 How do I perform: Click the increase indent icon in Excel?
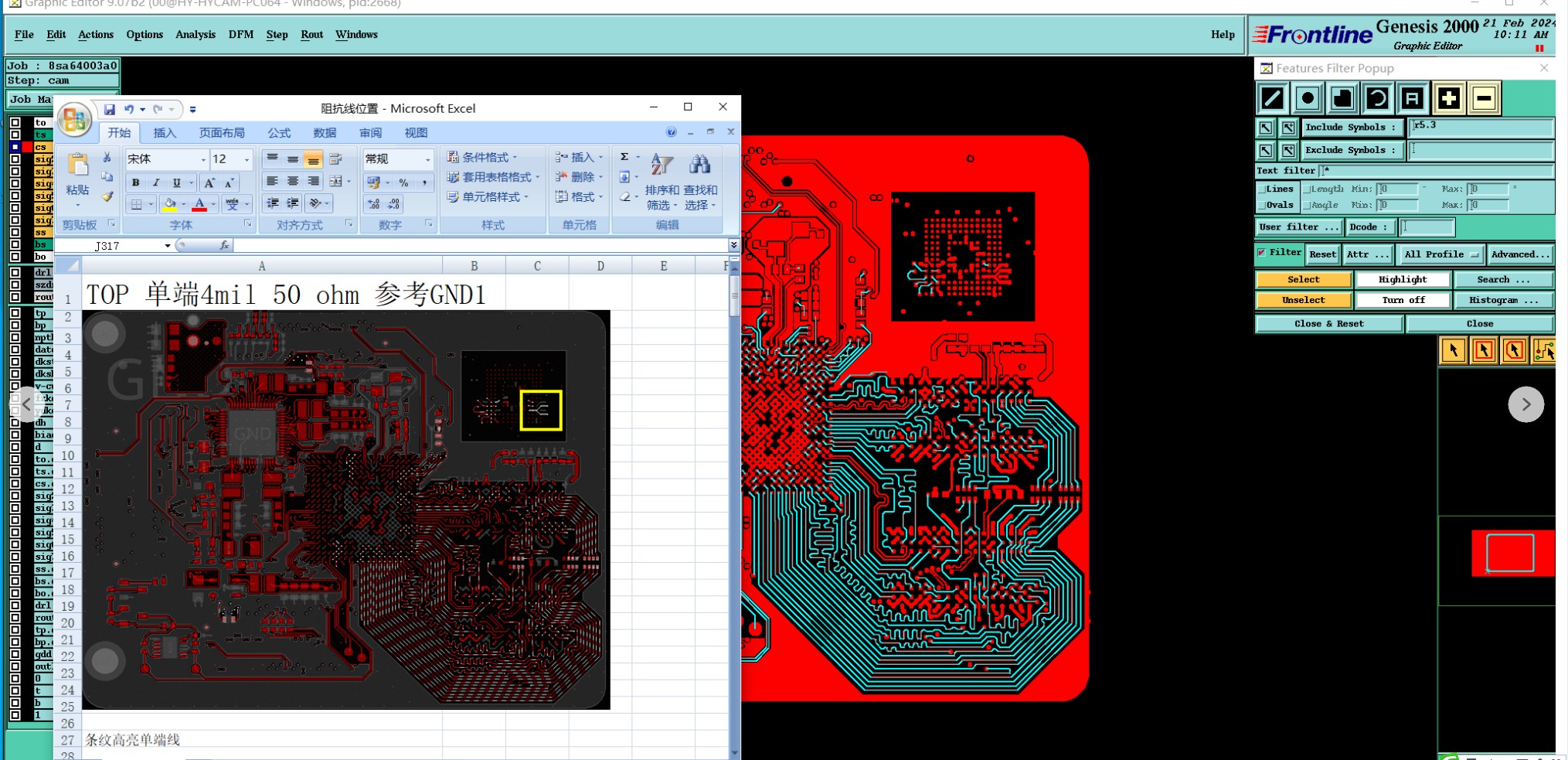click(x=293, y=203)
